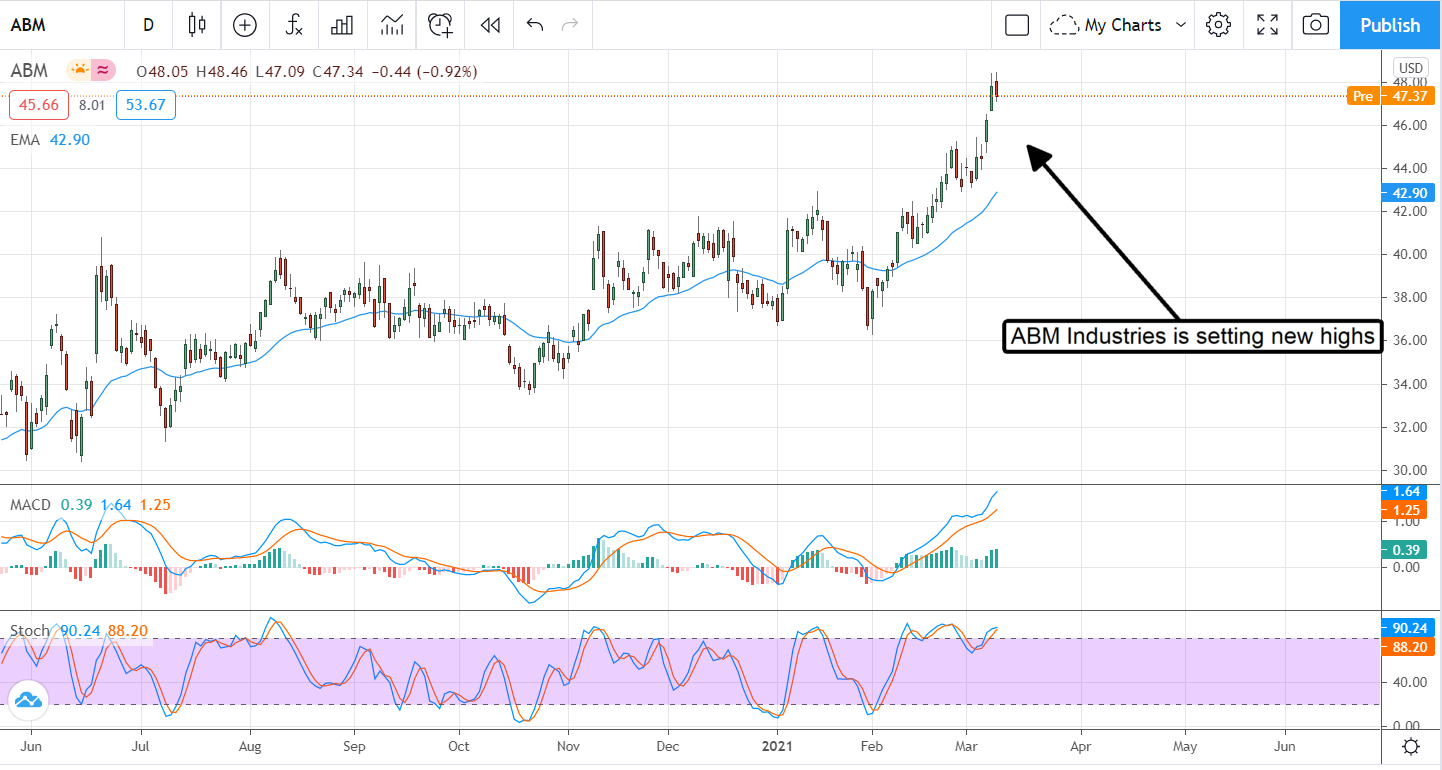The width and height of the screenshot is (1442, 770).
Task: Open the candlestick chart style selector
Action: pyautogui.click(x=196, y=25)
